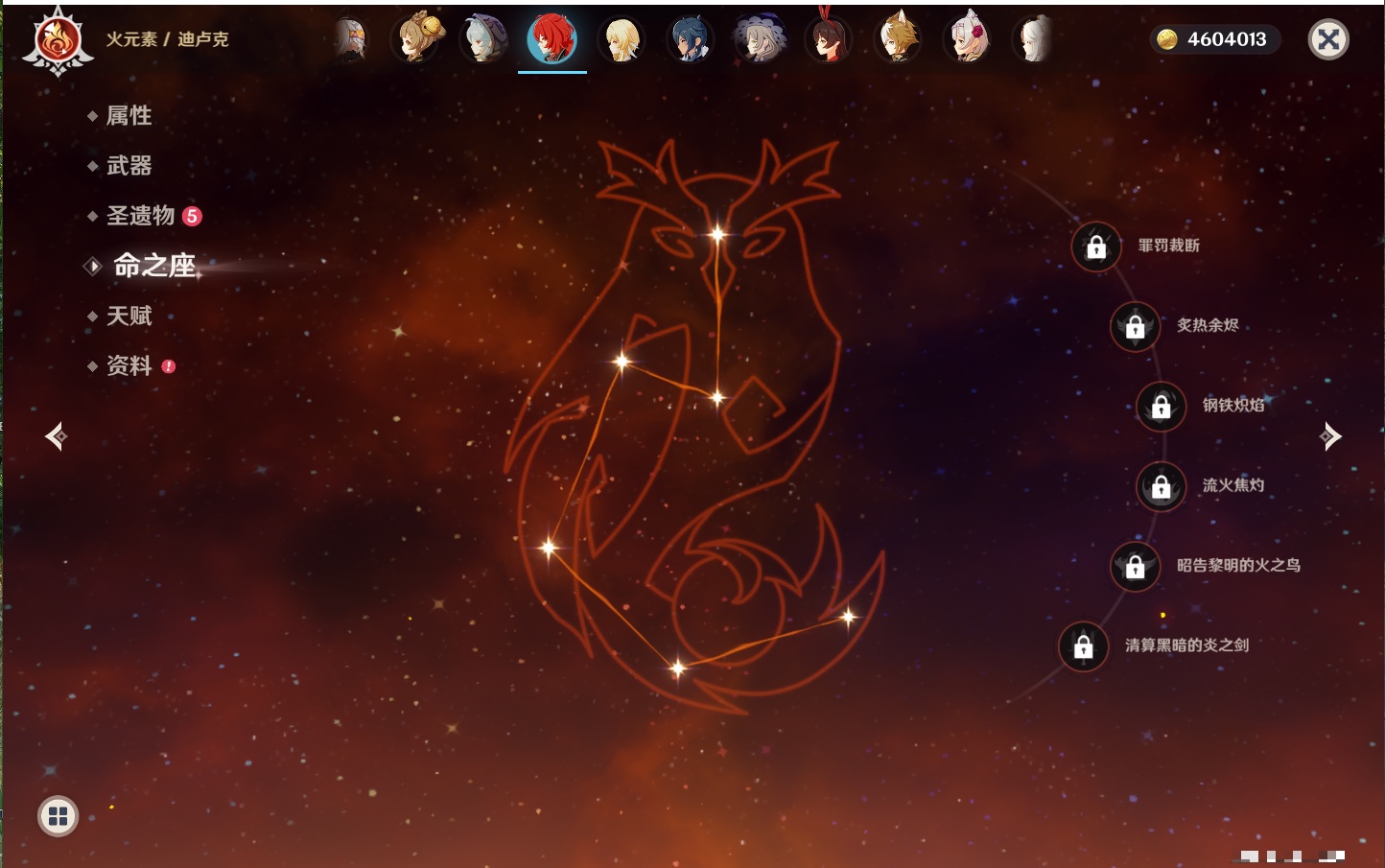The width and height of the screenshot is (1385, 868).
Task: Switch to fox-eared orange-haired character
Action: [899, 38]
